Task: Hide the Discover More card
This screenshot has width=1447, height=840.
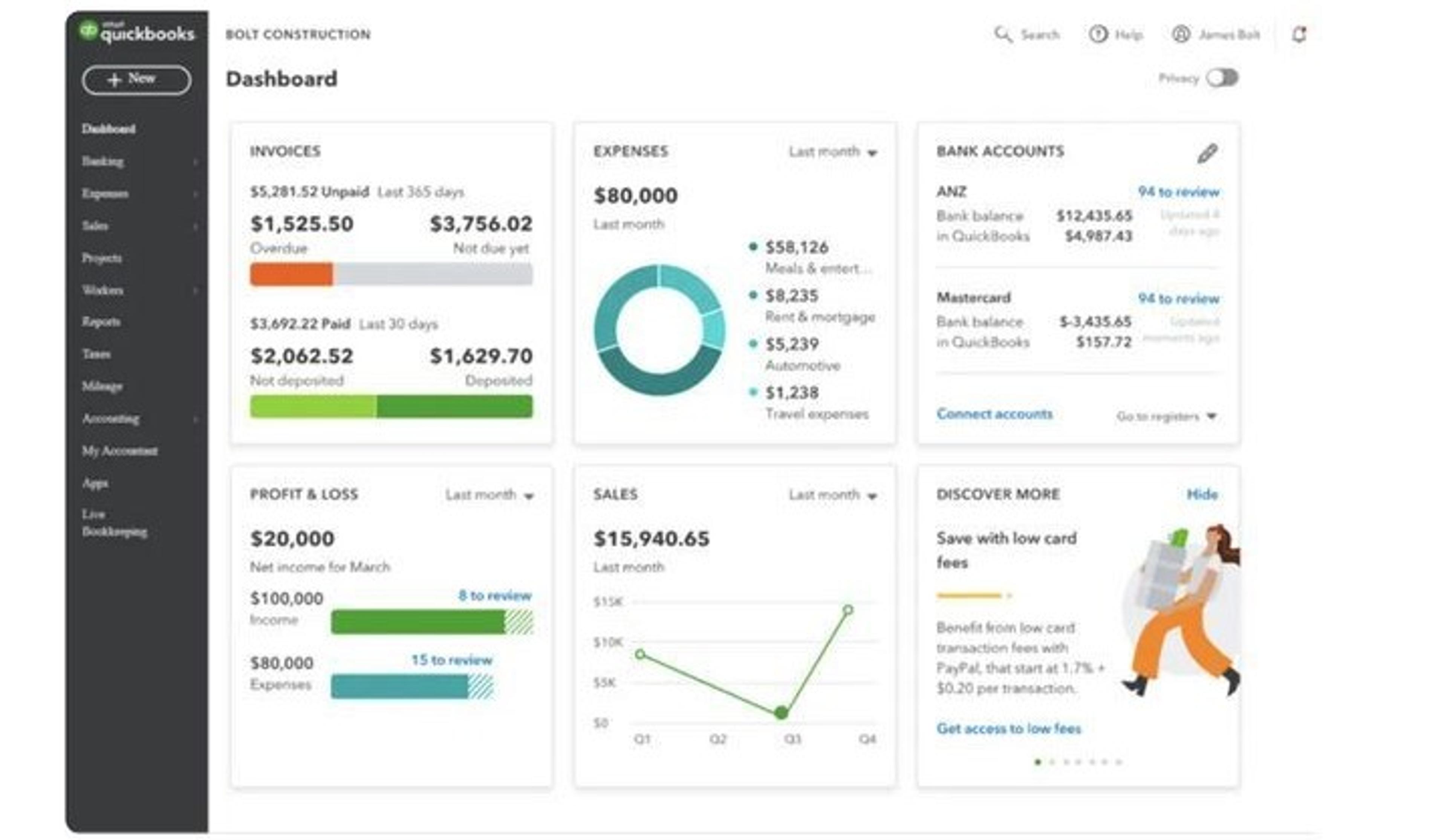Action: click(1202, 494)
